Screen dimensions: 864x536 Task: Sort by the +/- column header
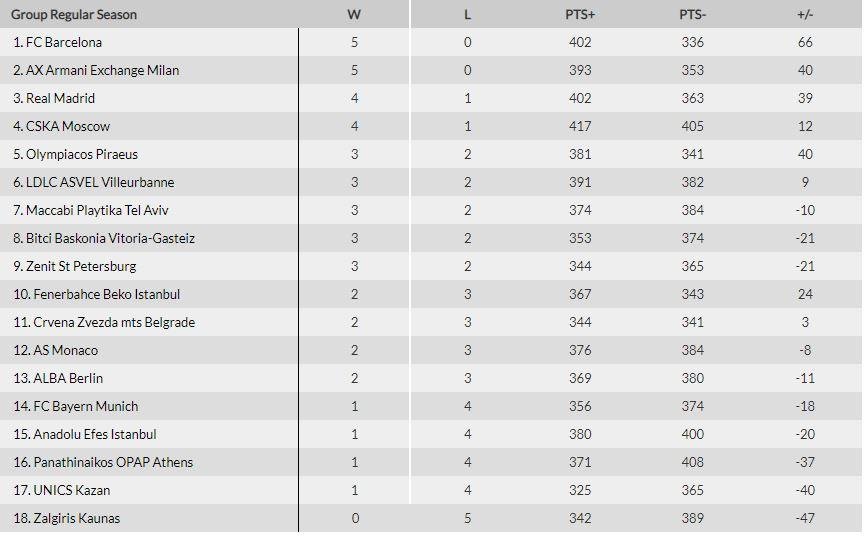(805, 15)
